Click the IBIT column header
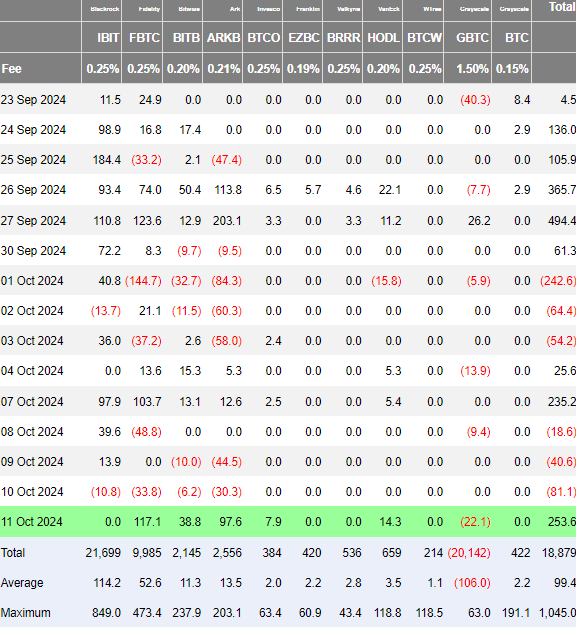The height and width of the screenshot is (627, 576). pos(108,38)
